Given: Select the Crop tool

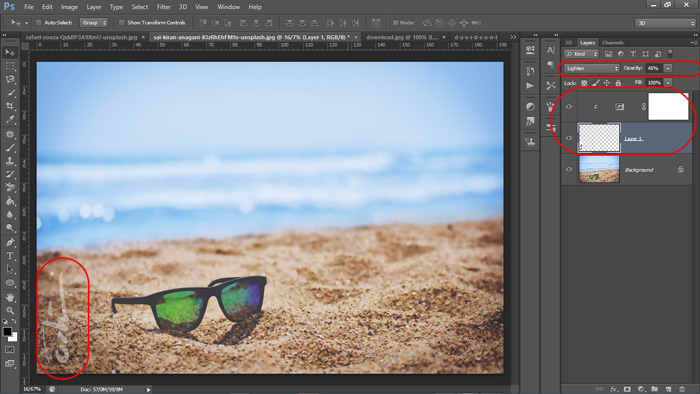Looking at the screenshot, I should point(10,106).
